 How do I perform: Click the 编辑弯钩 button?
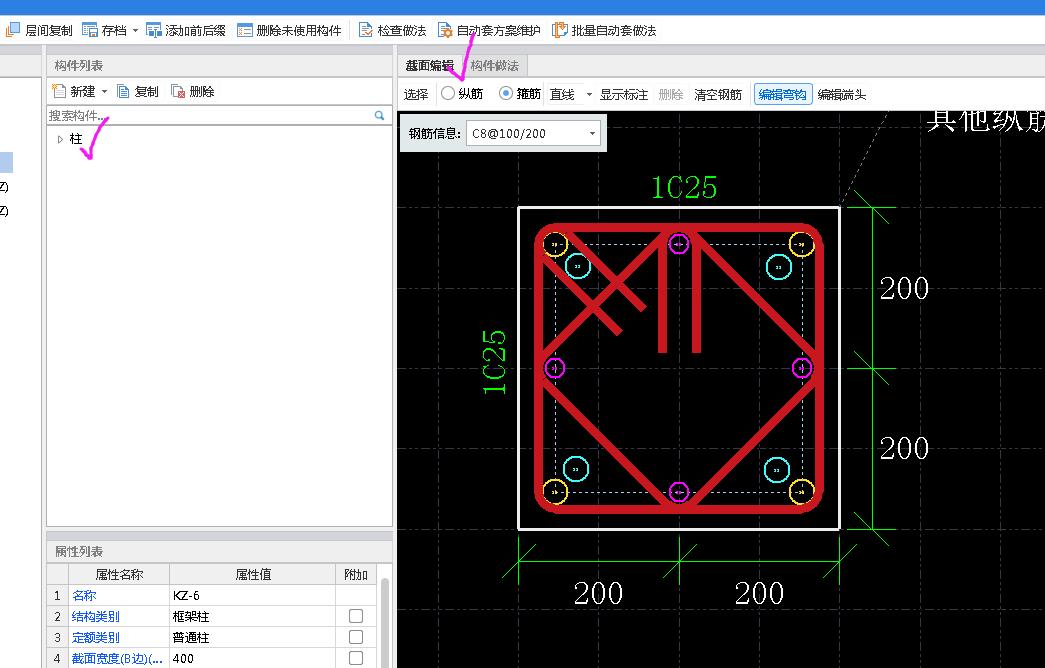(782, 94)
